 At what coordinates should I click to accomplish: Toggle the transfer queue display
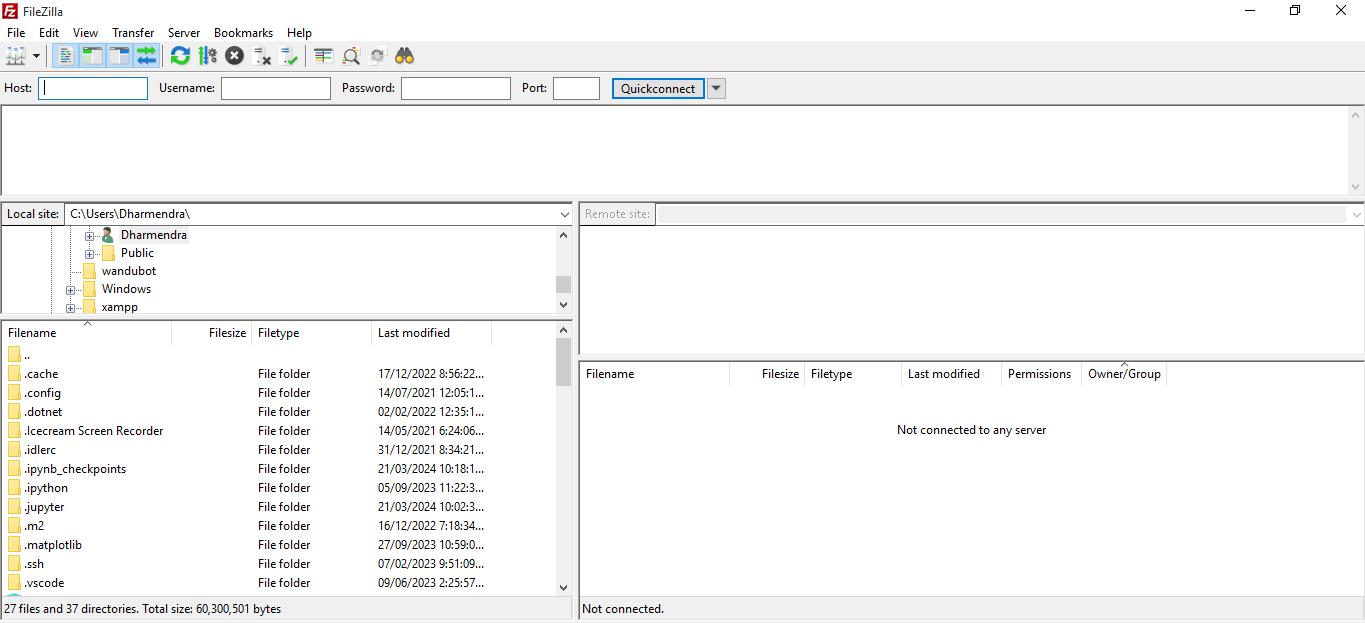pos(147,56)
